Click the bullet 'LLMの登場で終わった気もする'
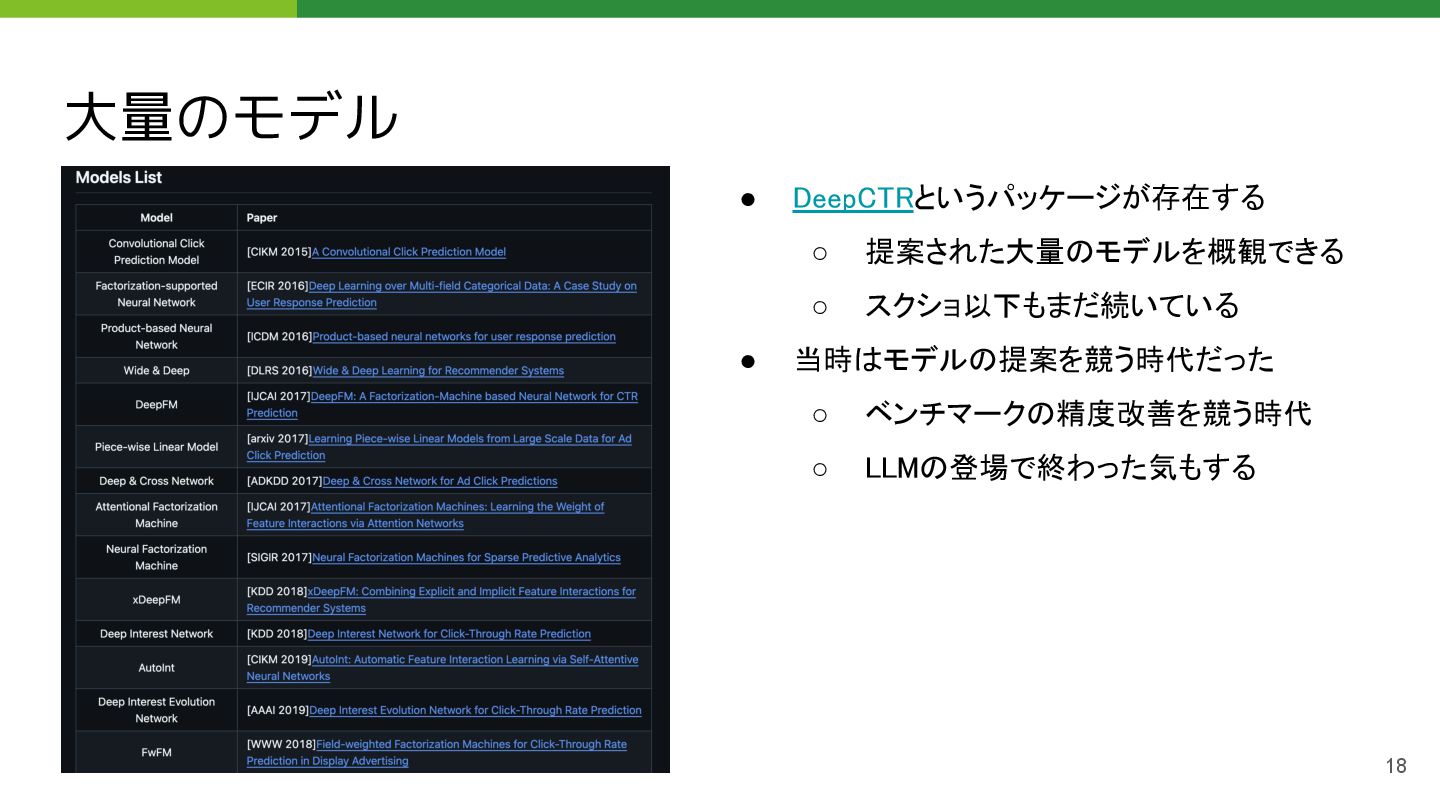 (x=1061, y=468)
